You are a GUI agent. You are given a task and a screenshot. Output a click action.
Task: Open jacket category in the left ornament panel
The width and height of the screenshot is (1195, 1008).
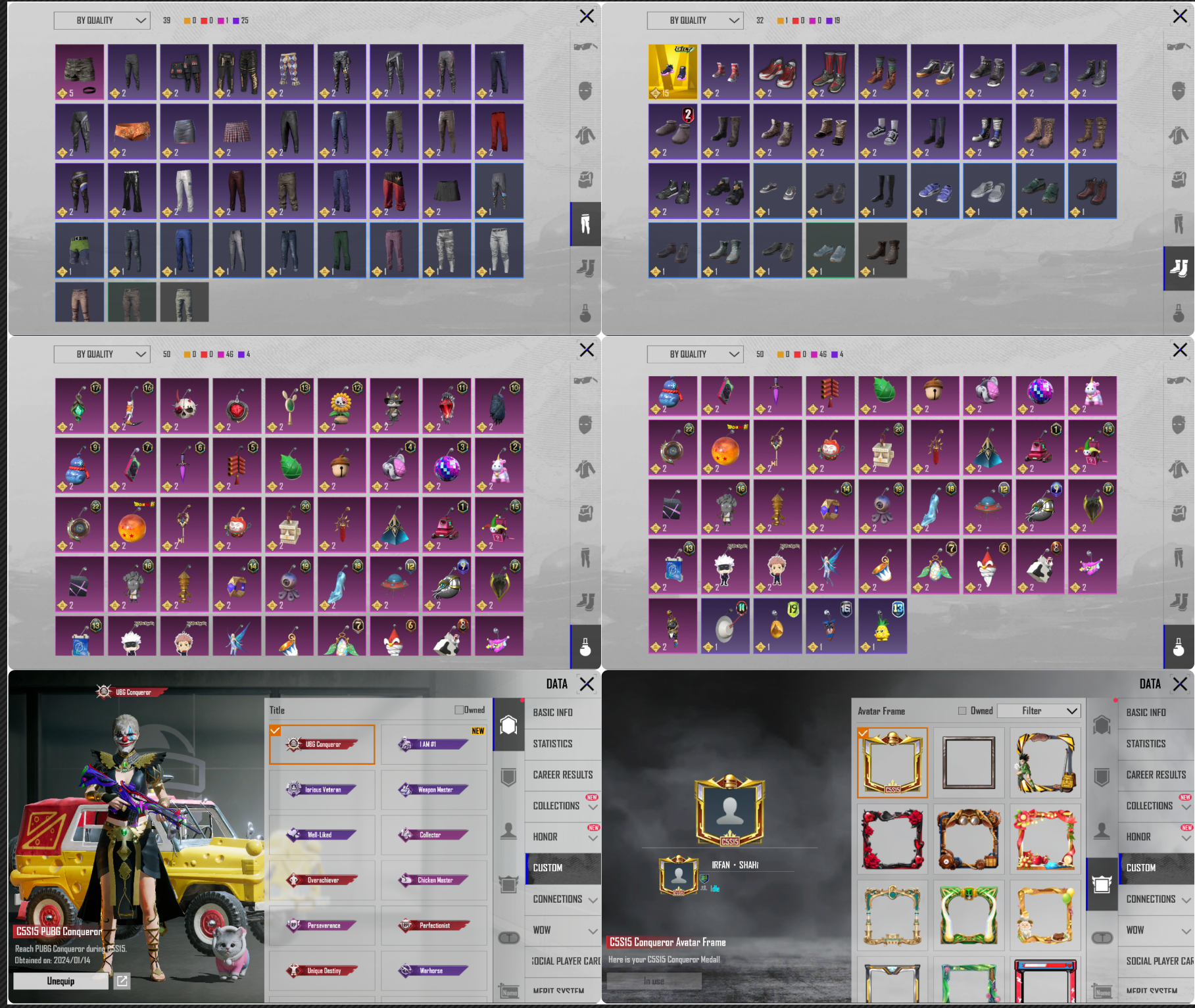click(585, 469)
